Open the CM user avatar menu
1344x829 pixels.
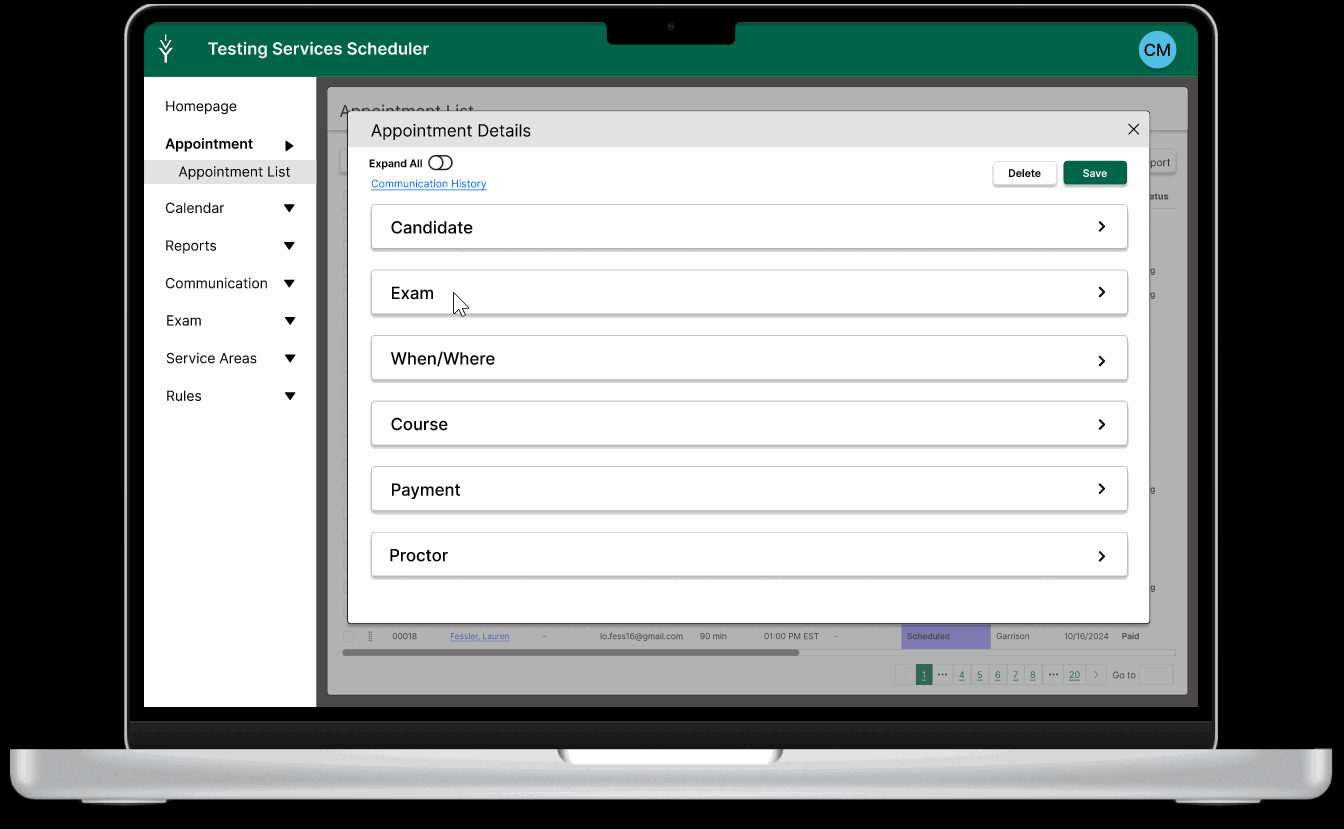[1157, 50]
